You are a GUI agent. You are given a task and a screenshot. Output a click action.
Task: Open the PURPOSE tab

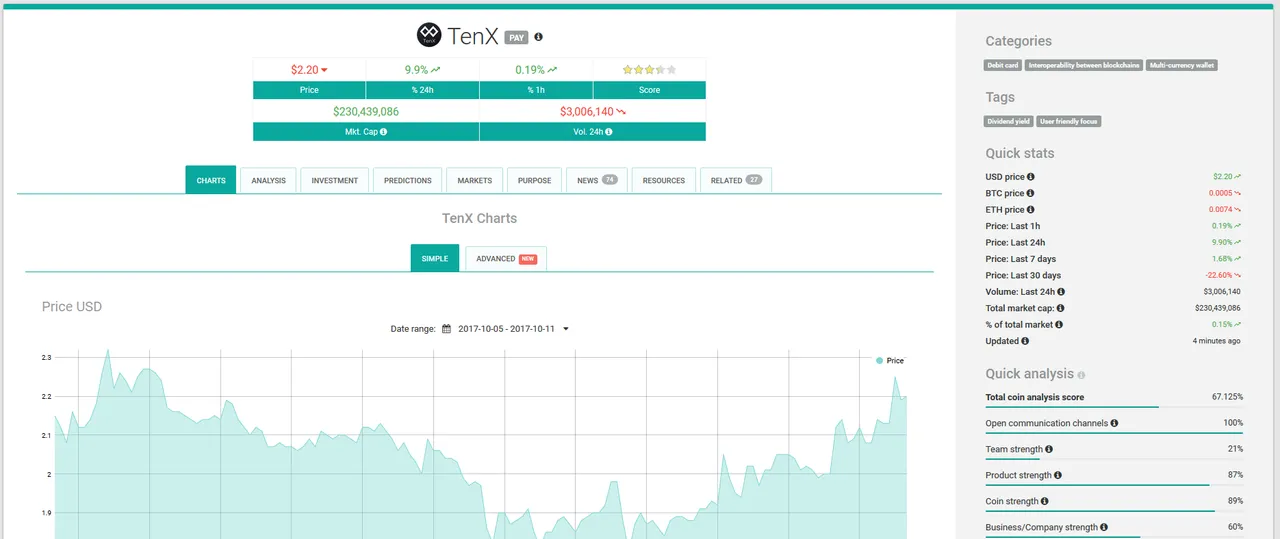coord(534,180)
